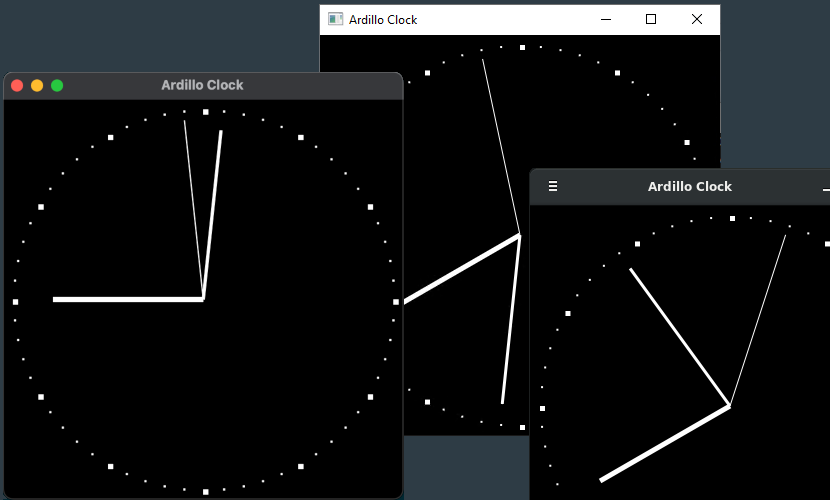
Task: Click the Windows window title Ardillo Clock
Action: click(383, 20)
